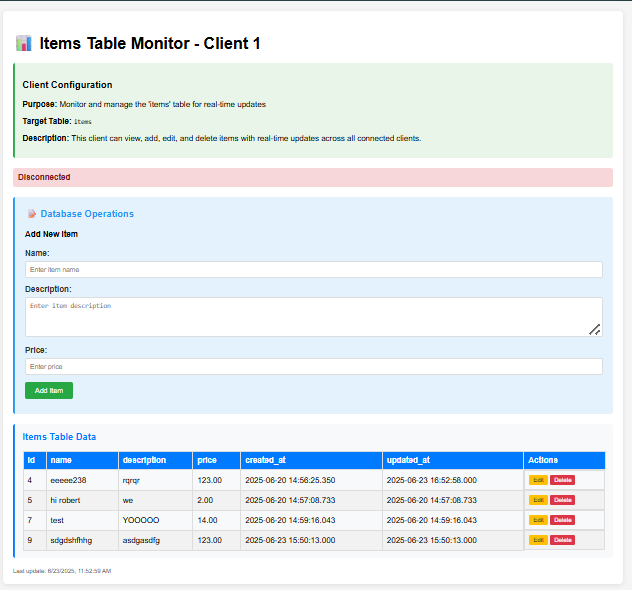This screenshot has height=590, width=632.
Task: Delete the hi robert row
Action: 562,500
